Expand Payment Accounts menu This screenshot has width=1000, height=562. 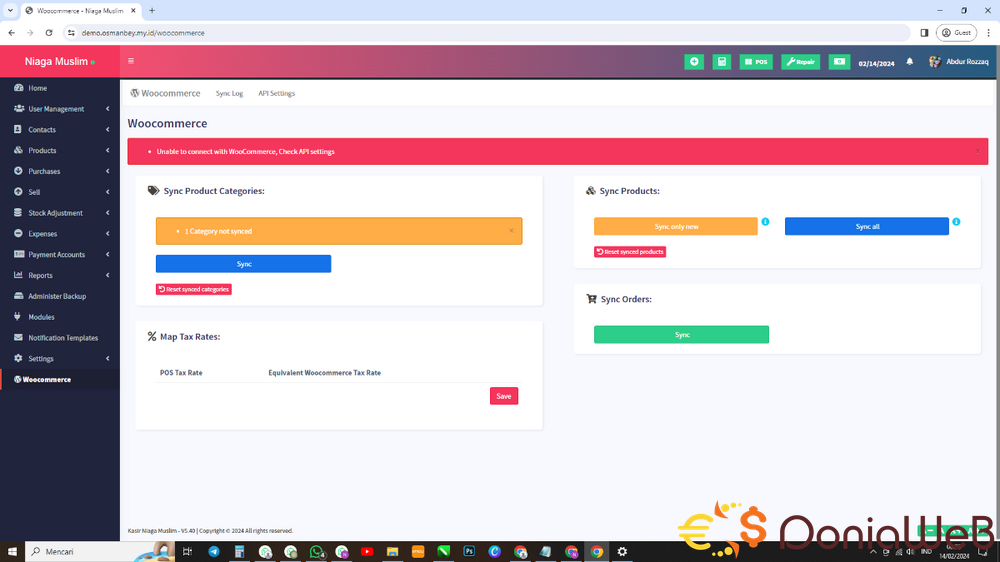[x=60, y=255]
